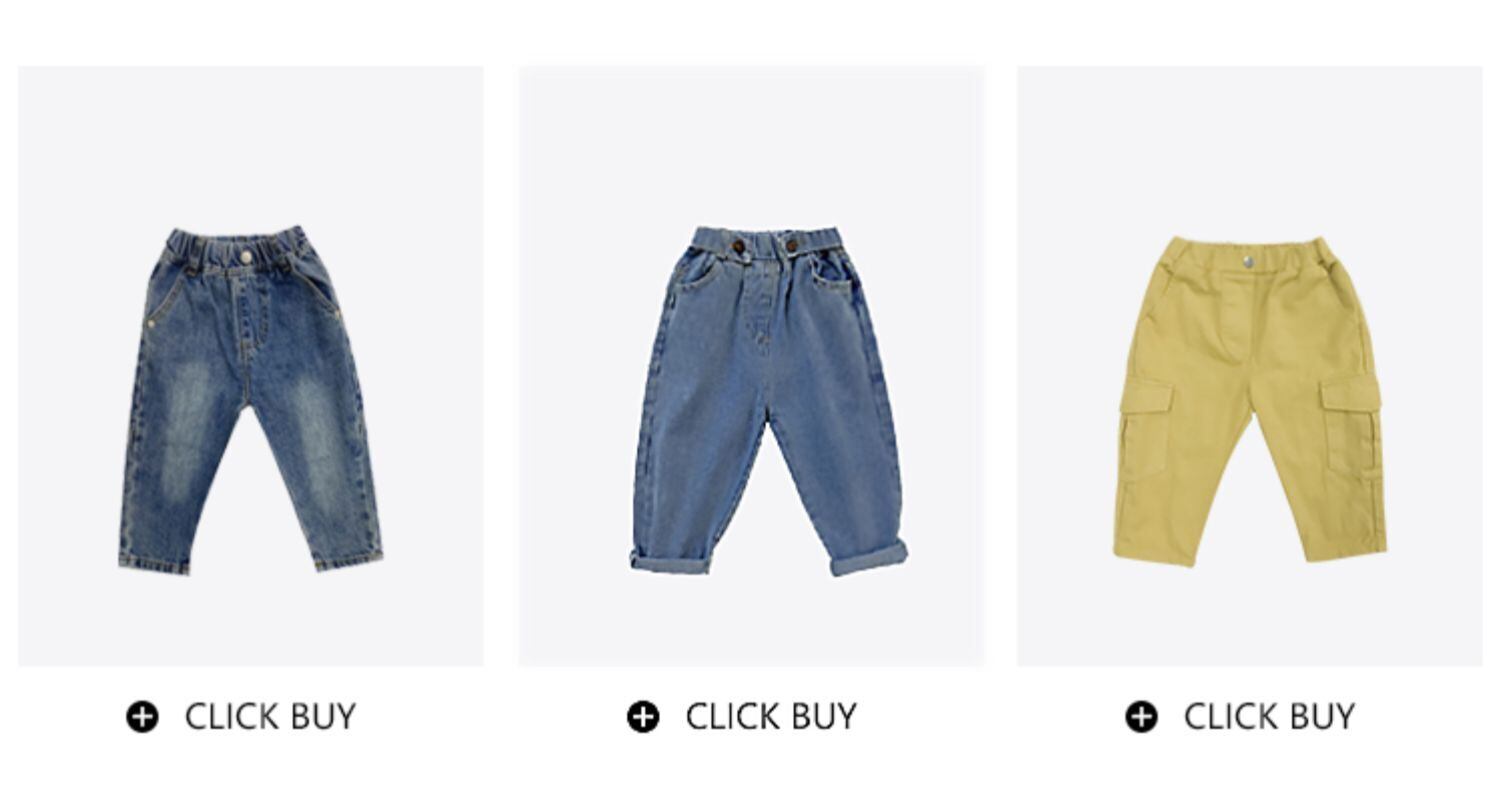This screenshot has width=1500, height=800.
Task: Click the plus icon under the rolled-cuff jeans
Action: click(x=643, y=717)
